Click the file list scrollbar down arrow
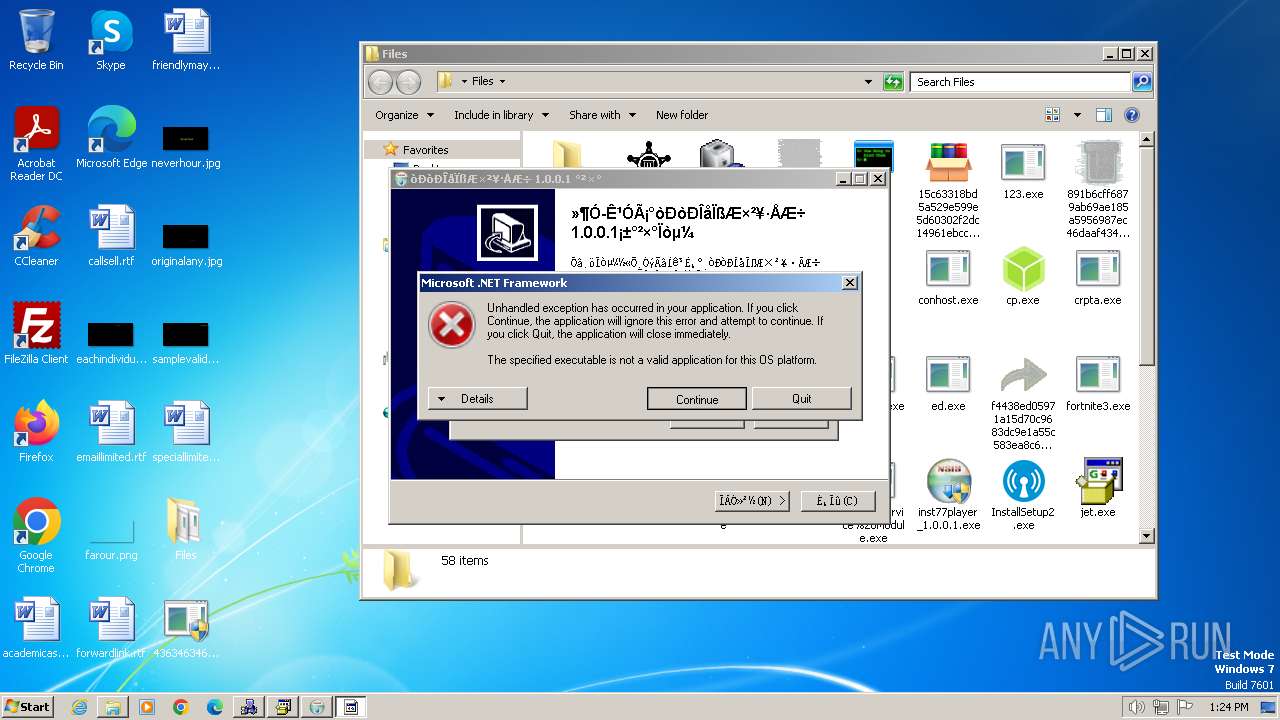This screenshot has width=1280, height=720. coord(1147,536)
